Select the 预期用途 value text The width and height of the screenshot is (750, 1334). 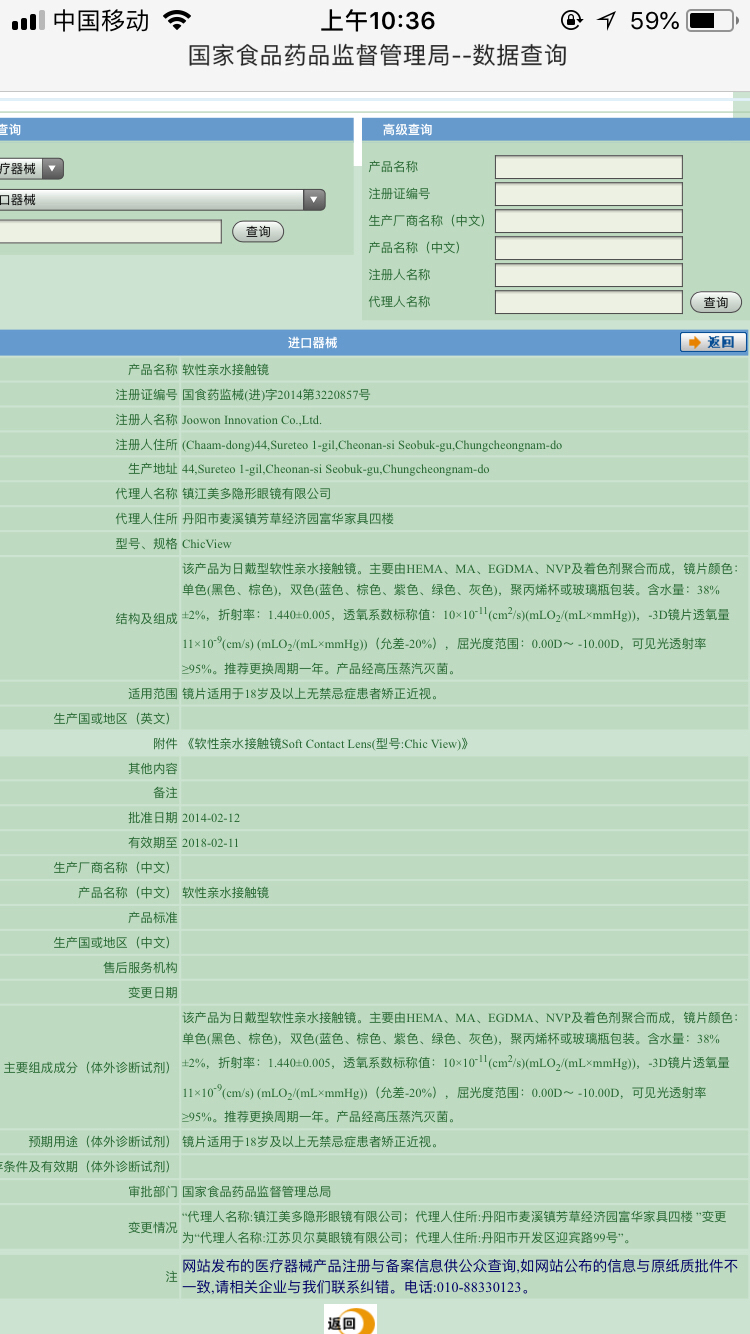click(310, 1142)
